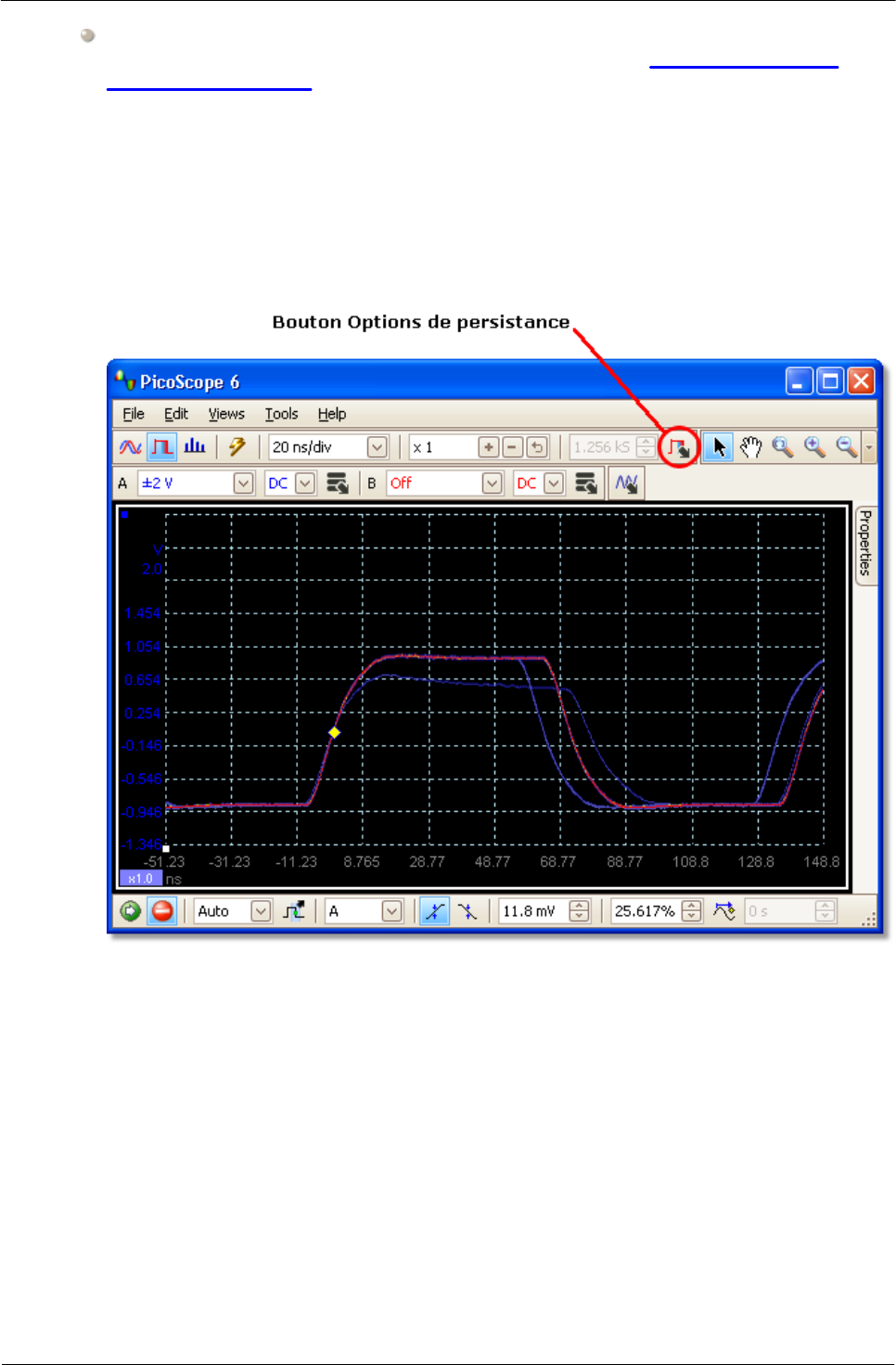The height and width of the screenshot is (1365, 896).
Task: Click the zoom-out magnifier tool
Action: 846,447
